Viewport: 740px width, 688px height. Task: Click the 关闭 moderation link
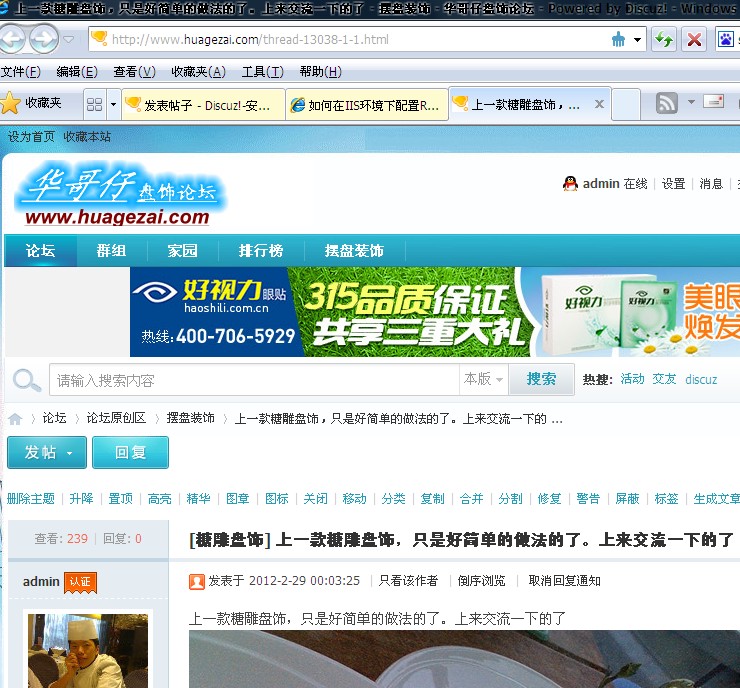coord(315,499)
